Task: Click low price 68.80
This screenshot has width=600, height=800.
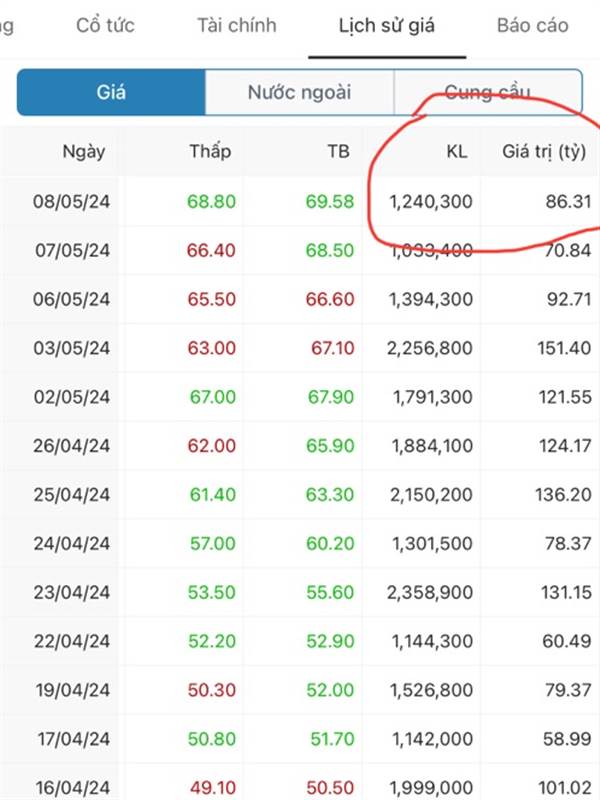Action: 211,202
